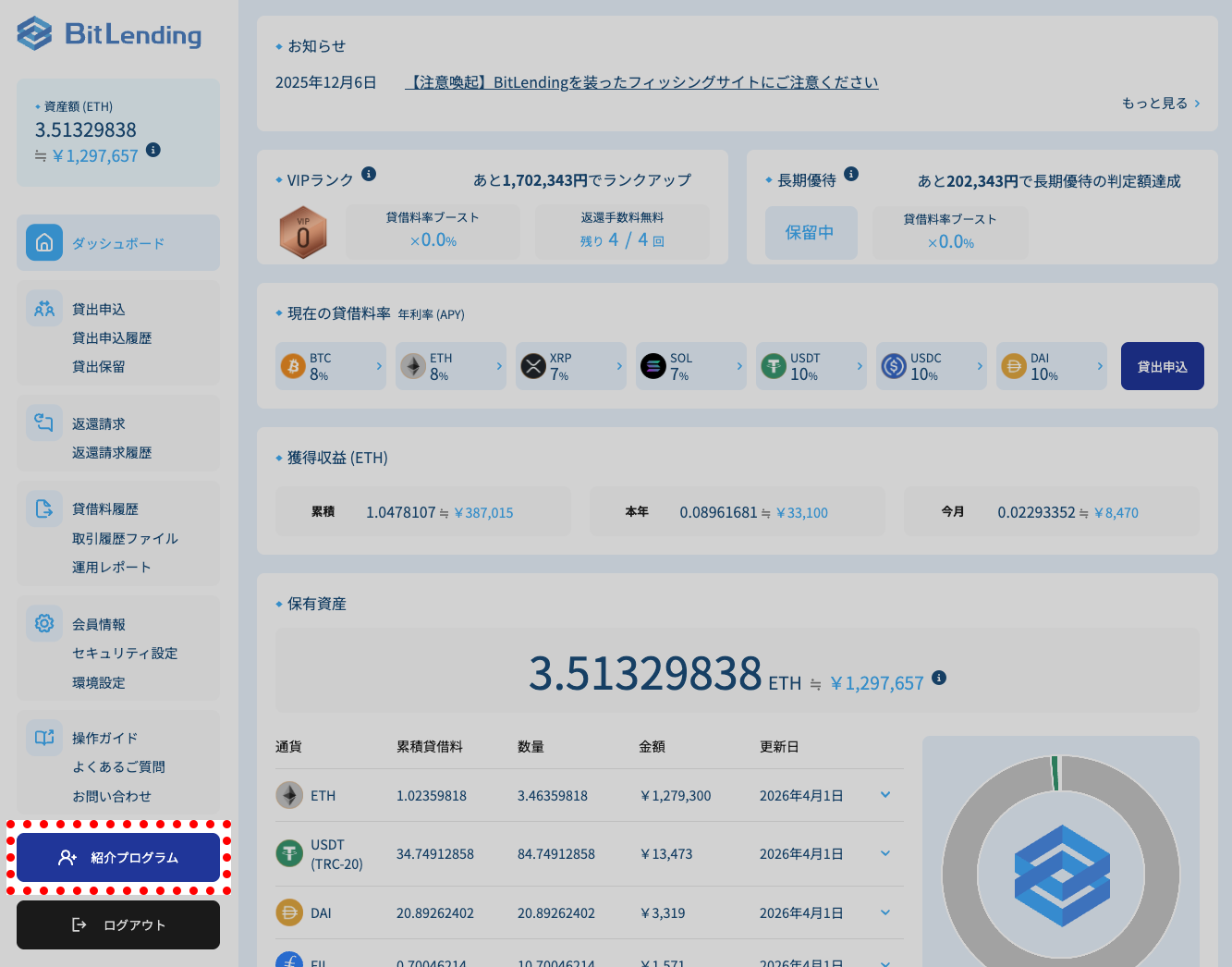Go to ダッシュボード in sidebar
The image size is (1232, 967).
click(118, 243)
